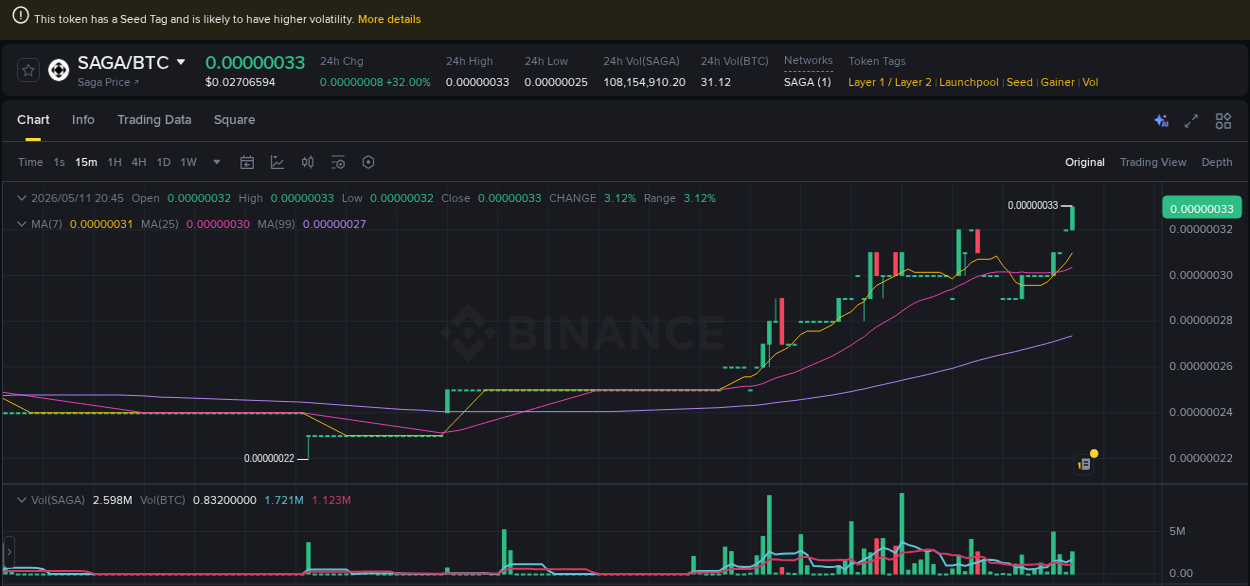This screenshot has width=1250, height=586.
Task: Select the 1s interval
Action: 59,162
